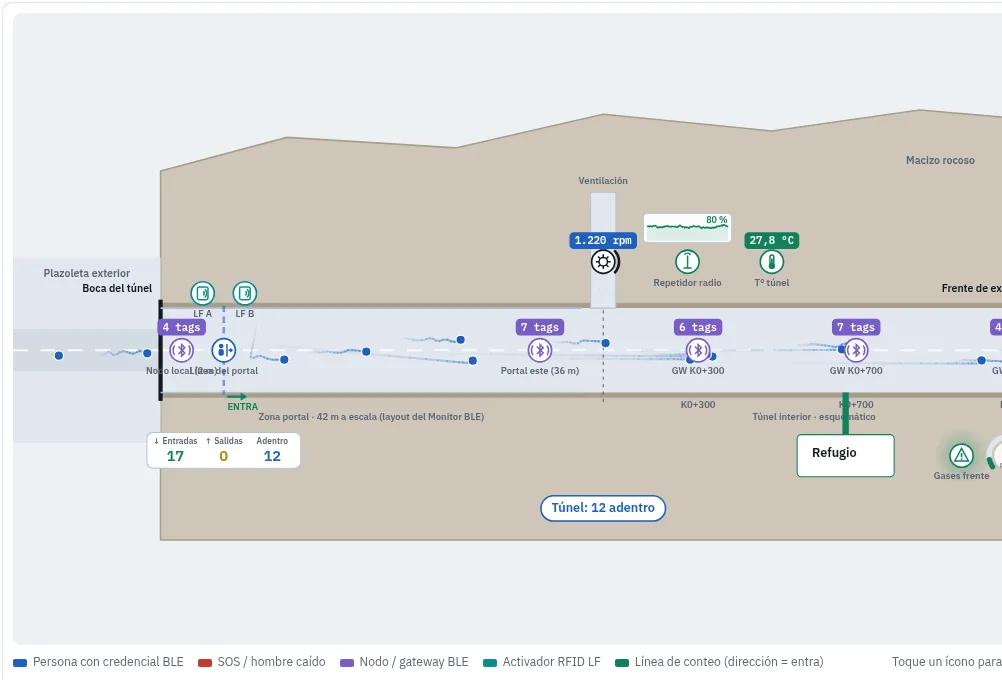The height and width of the screenshot is (680, 1002).
Task: Click the BLE person dot in the Plazoleta exterior
Action: (x=59, y=355)
